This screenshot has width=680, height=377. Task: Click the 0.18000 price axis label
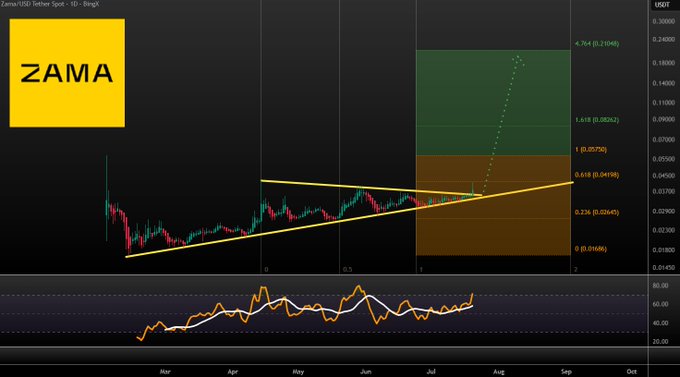coord(664,63)
